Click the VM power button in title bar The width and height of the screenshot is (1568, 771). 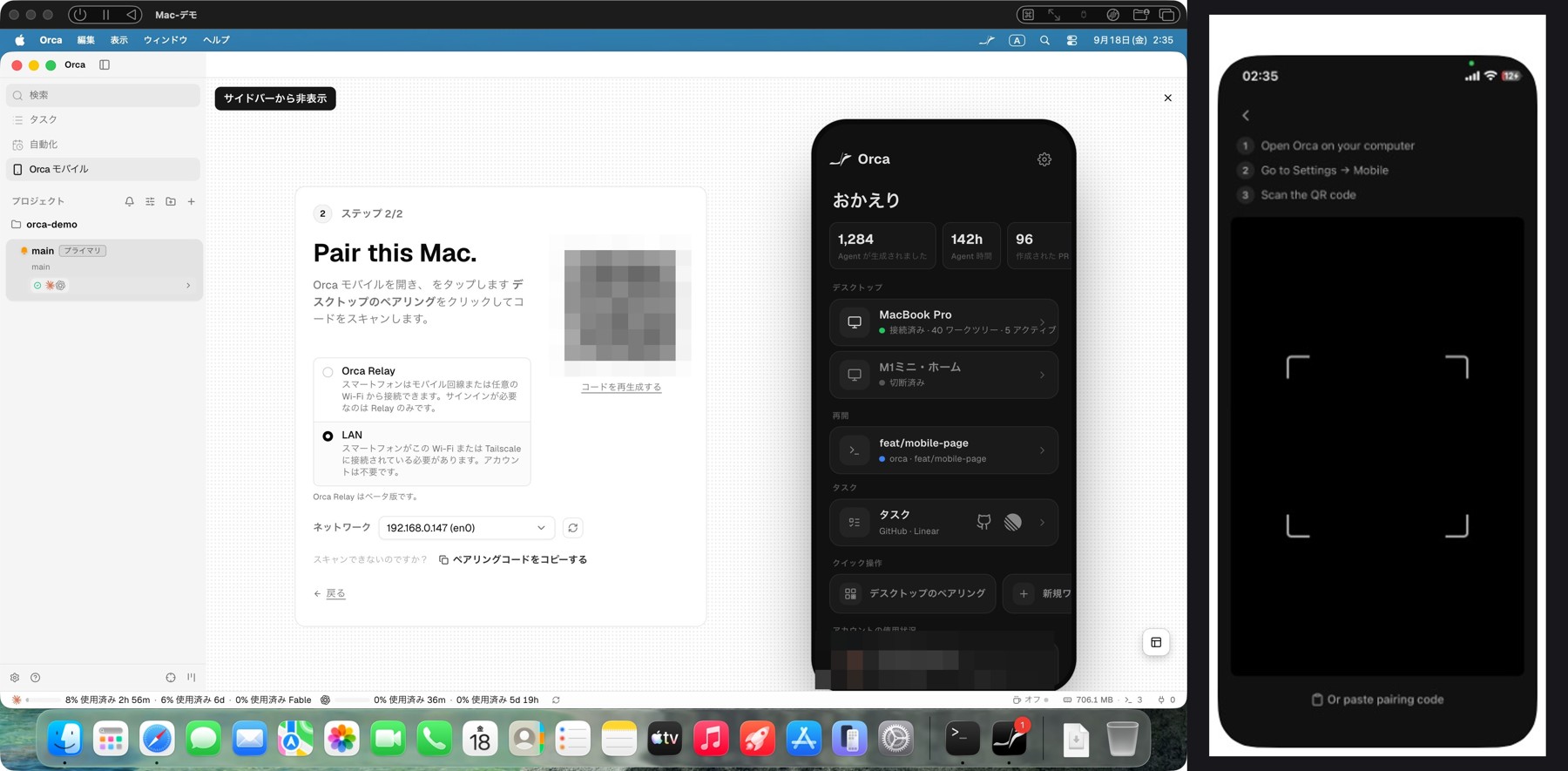[x=80, y=15]
